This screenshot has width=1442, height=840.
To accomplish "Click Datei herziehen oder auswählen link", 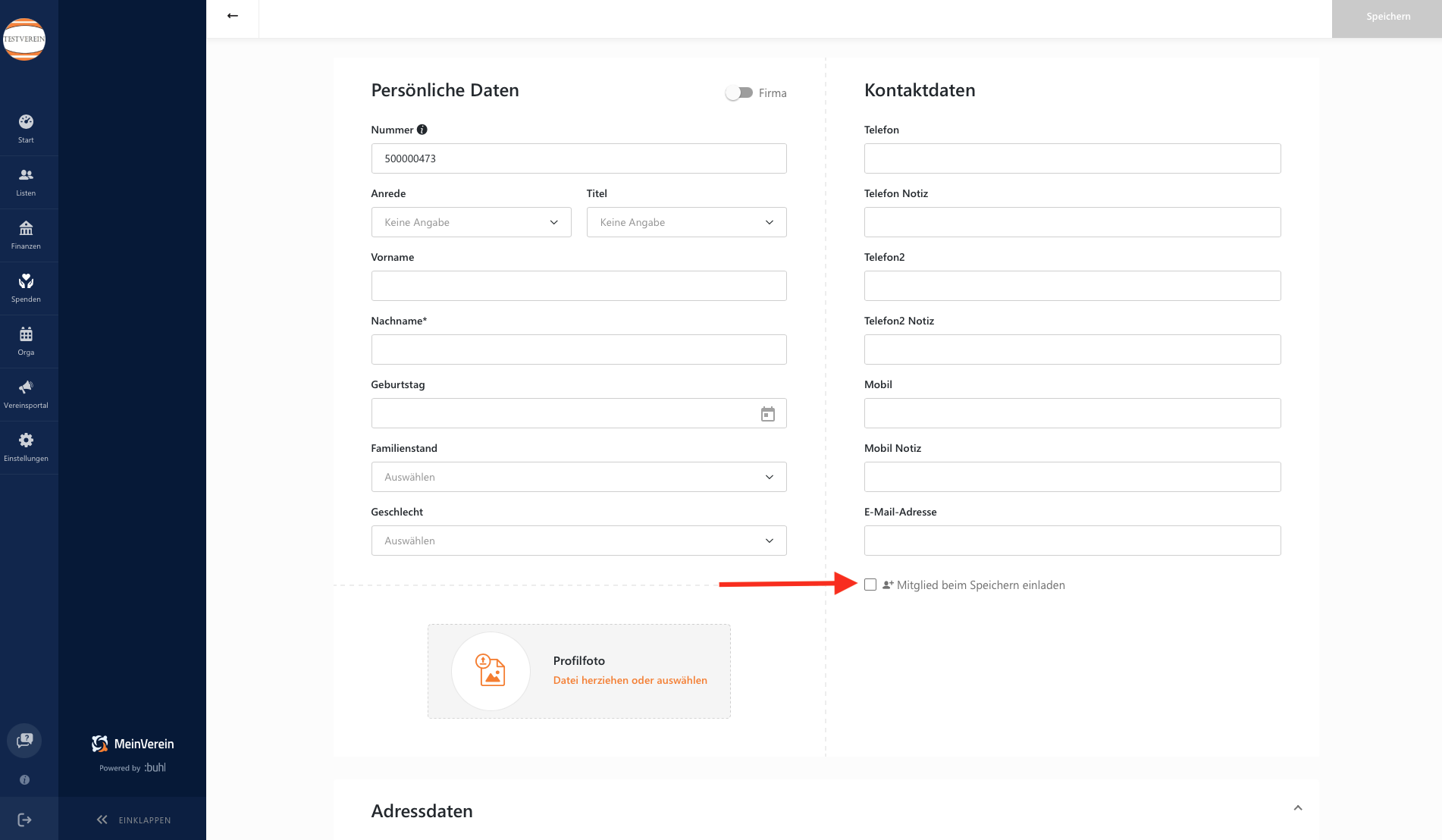I will [630, 680].
